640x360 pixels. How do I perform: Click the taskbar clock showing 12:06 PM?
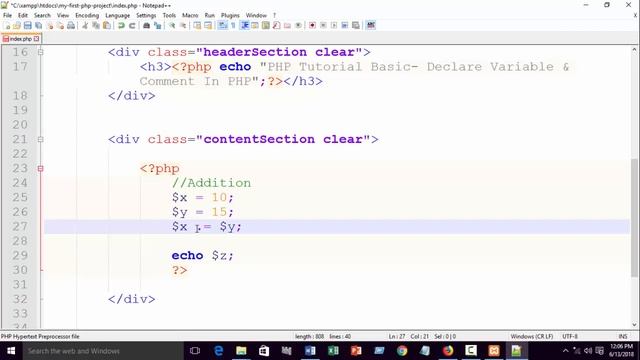pos(621,351)
